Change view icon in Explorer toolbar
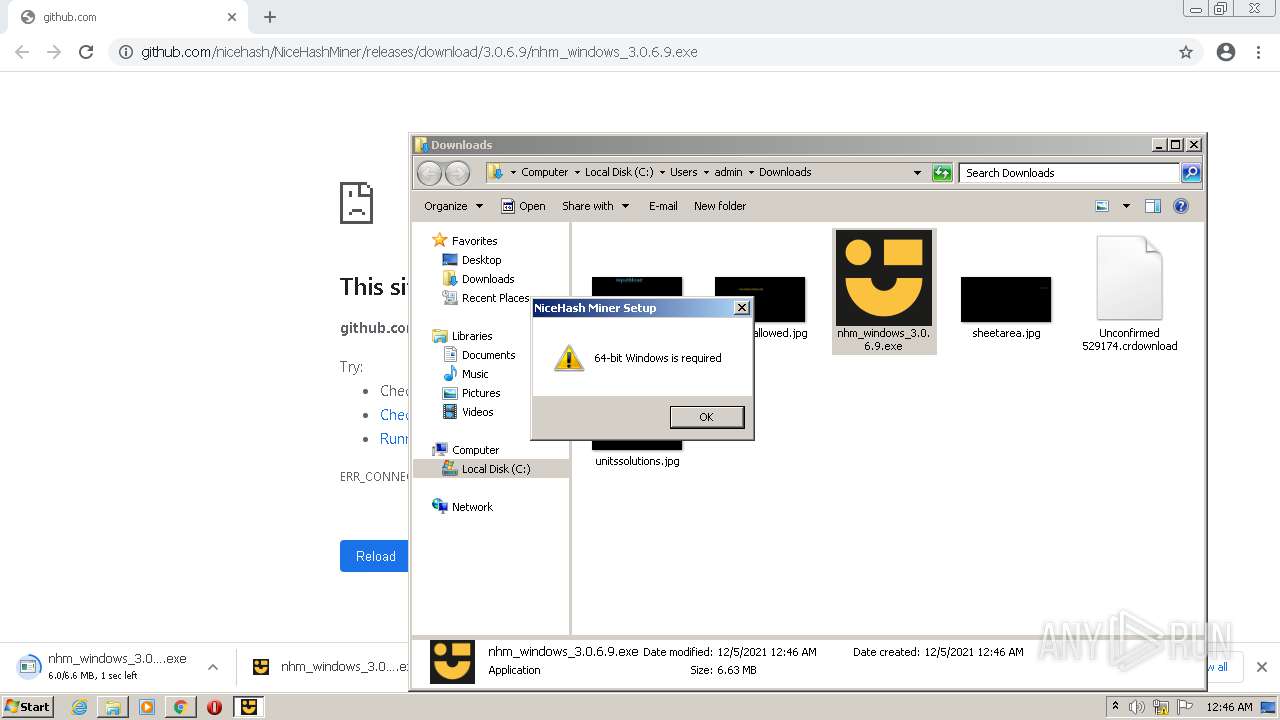1280x720 pixels. [x=1102, y=206]
